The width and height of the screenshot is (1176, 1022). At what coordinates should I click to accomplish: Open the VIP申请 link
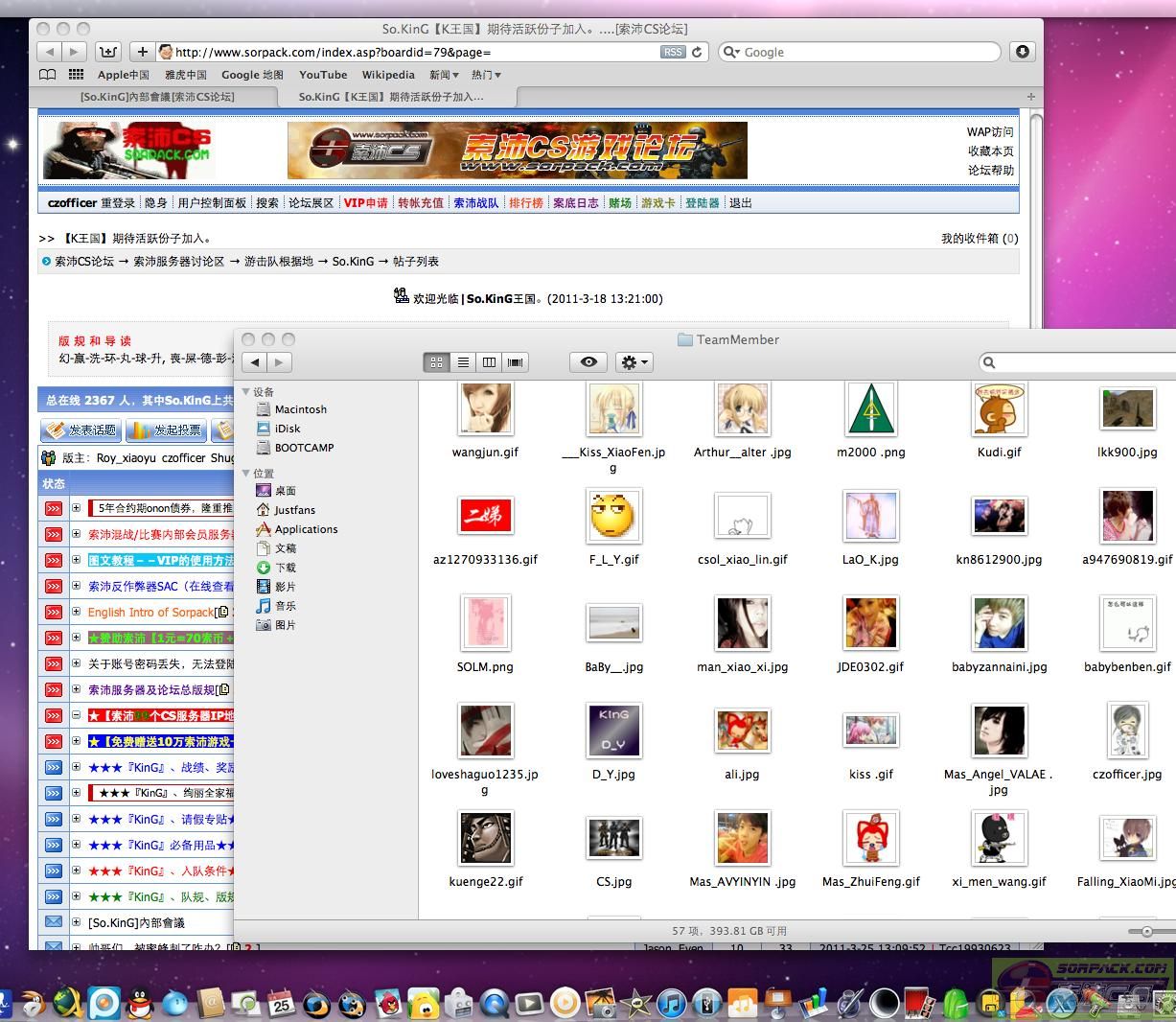coord(366,203)
